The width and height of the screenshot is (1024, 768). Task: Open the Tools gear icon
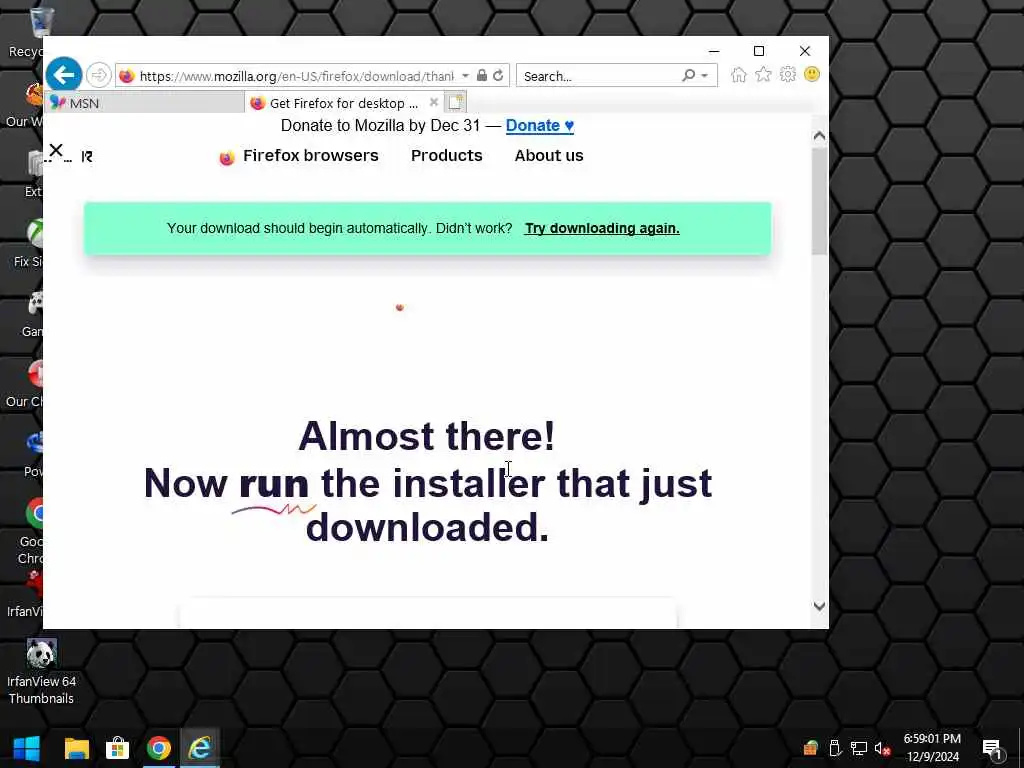pyautogui.click(x=788, y=74)
